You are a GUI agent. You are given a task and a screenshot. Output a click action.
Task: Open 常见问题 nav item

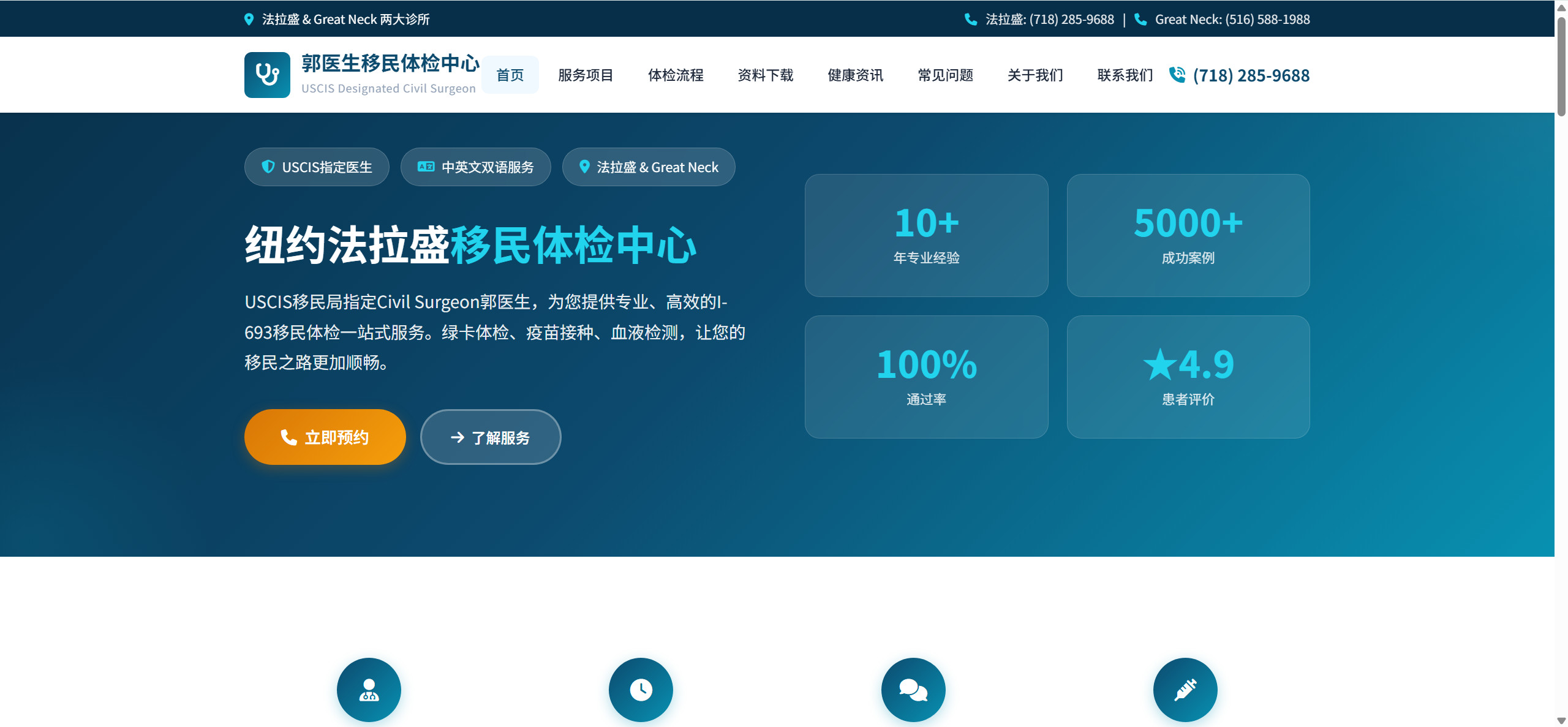coord(946,75)
